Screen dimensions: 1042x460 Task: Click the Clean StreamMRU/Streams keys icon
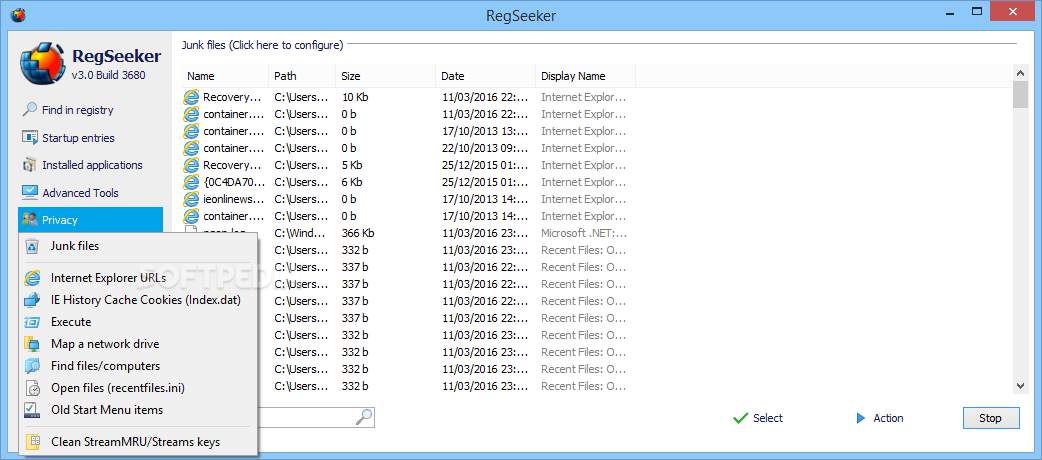tap(32, 441)
